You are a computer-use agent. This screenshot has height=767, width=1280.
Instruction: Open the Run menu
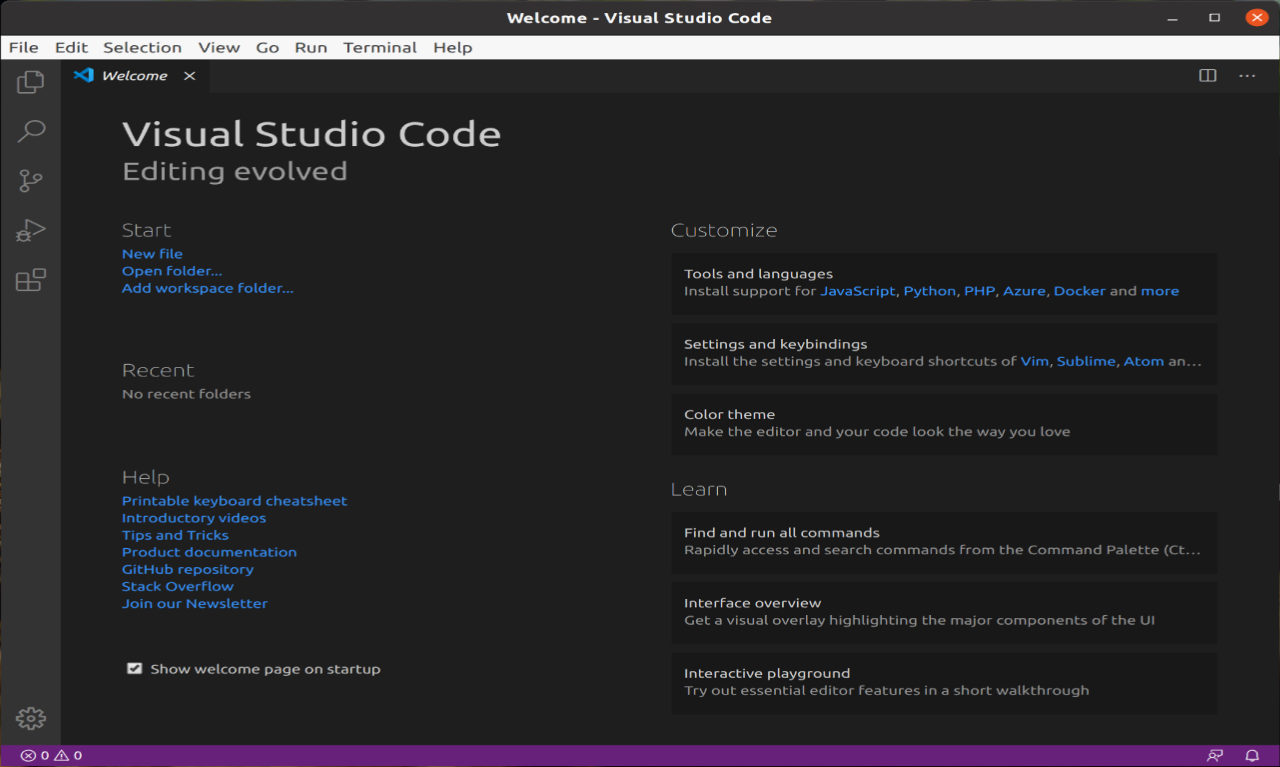[x=311, y=47]
